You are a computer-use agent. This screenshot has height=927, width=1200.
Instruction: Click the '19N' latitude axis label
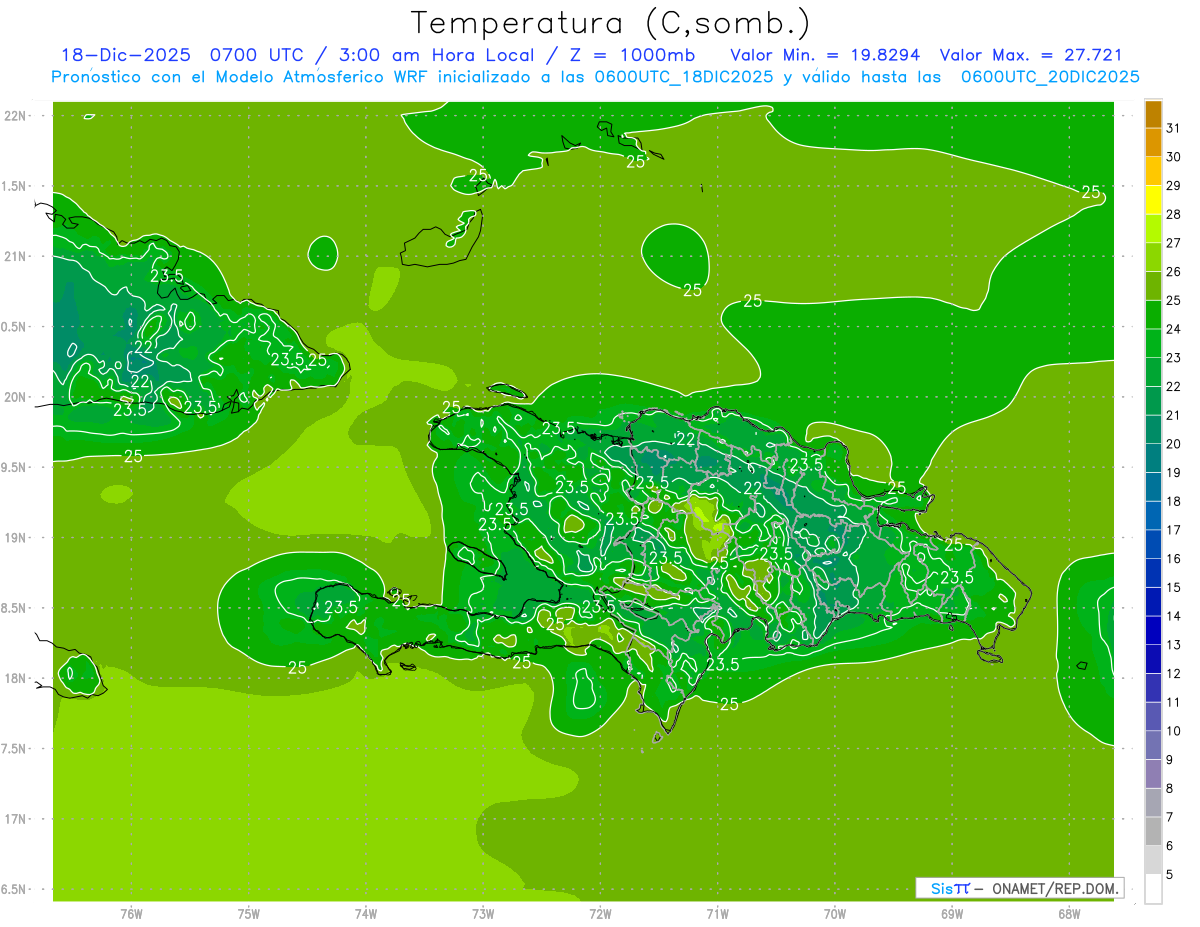(x=15, y=538)
